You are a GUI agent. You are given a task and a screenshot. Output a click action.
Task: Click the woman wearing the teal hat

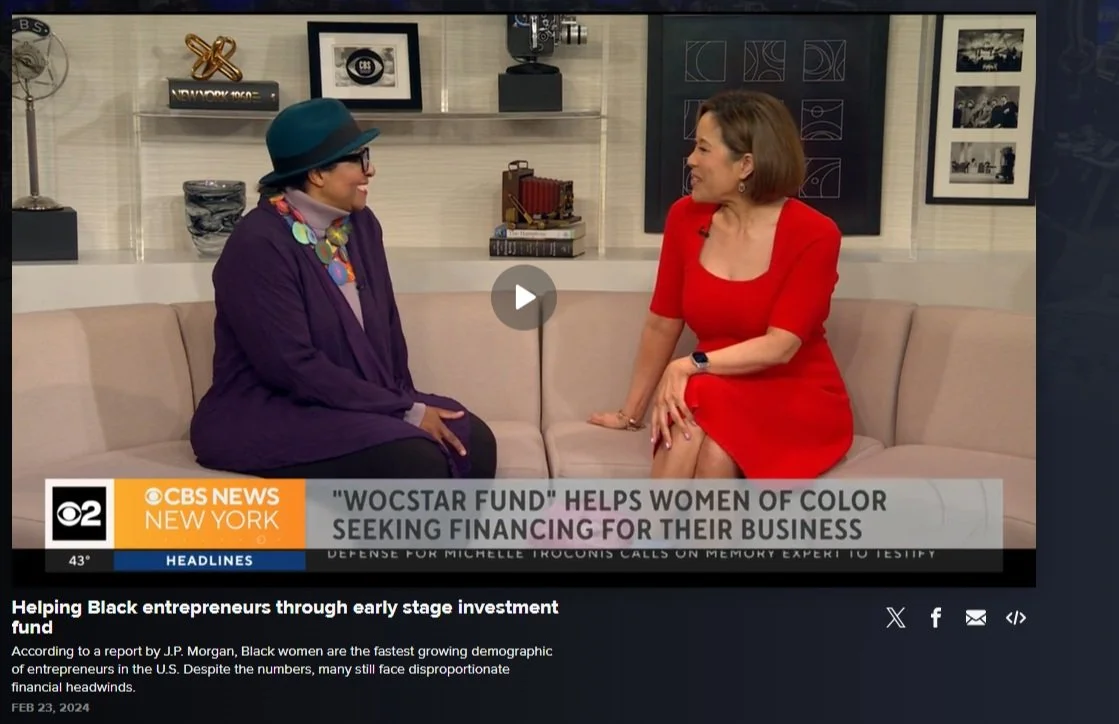tap(335, 292)
